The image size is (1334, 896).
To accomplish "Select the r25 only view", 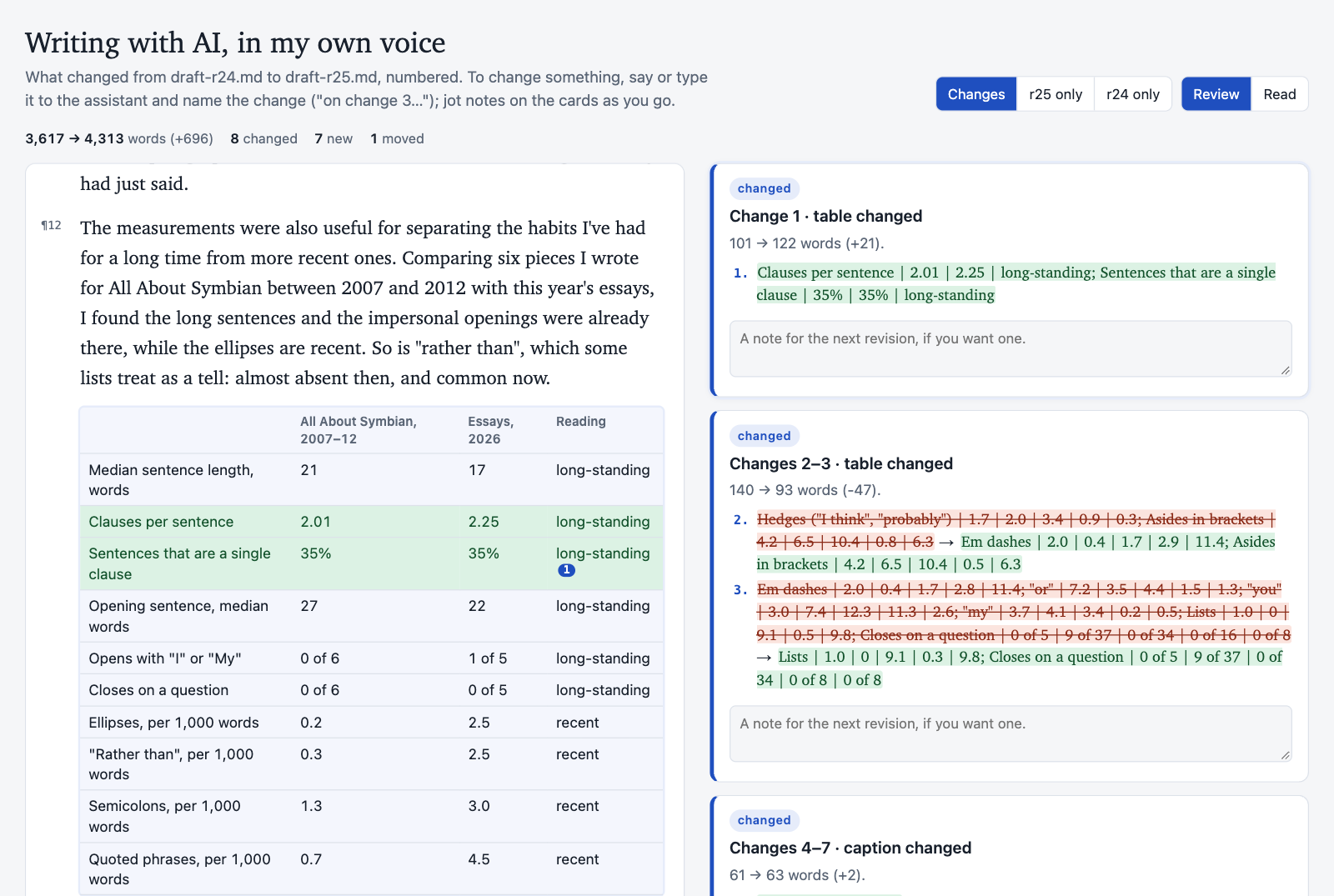I will point(1056,94).
